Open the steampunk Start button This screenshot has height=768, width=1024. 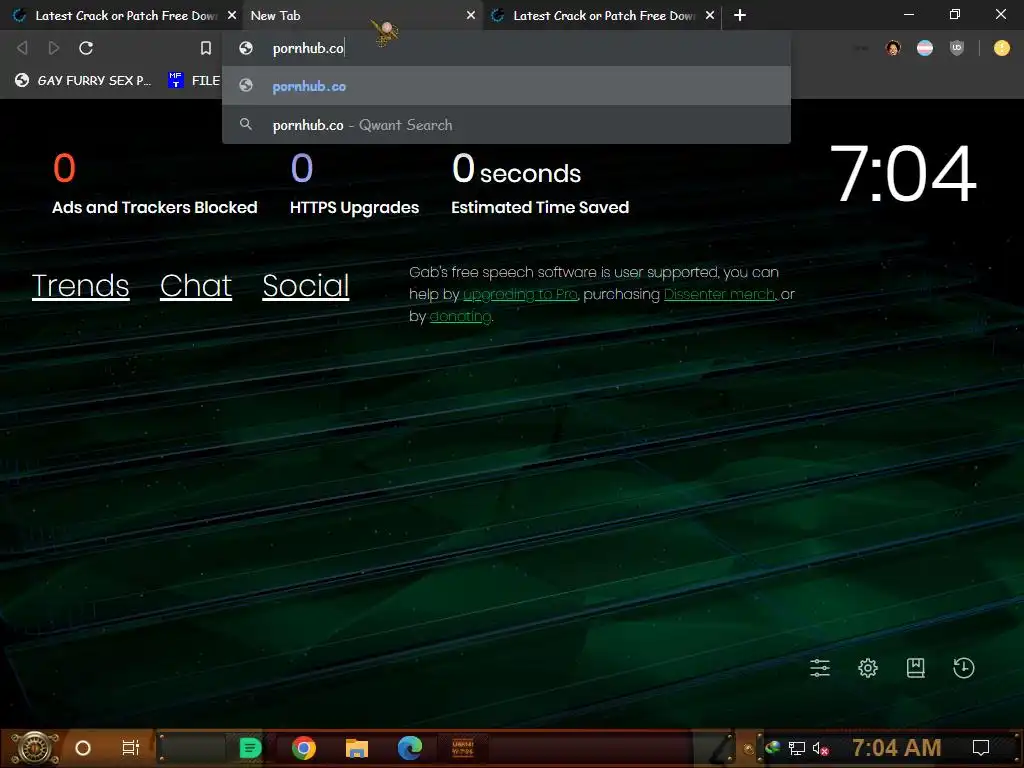point(35,748)
